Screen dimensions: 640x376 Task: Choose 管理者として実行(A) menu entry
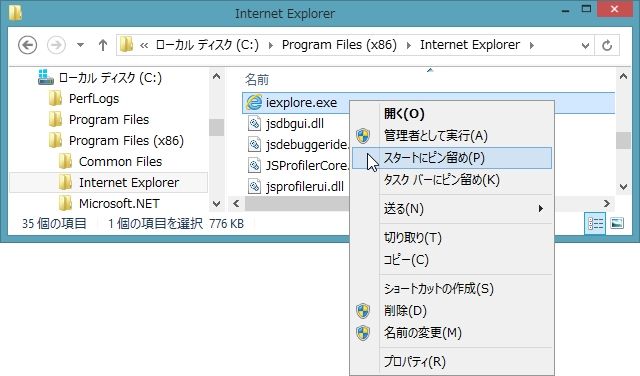(x=452, y=136)
